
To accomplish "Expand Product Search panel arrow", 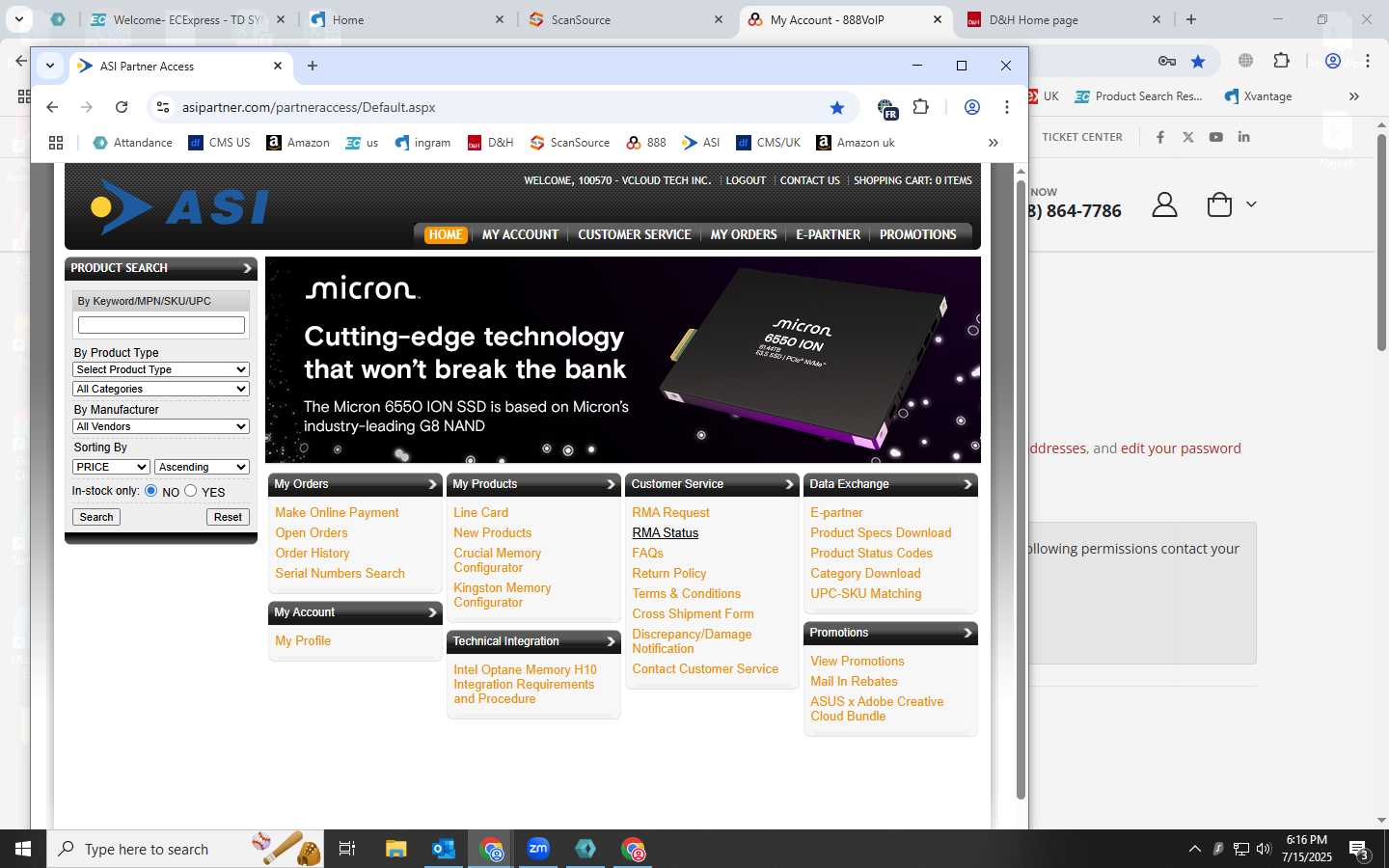I will pos(247,268).
